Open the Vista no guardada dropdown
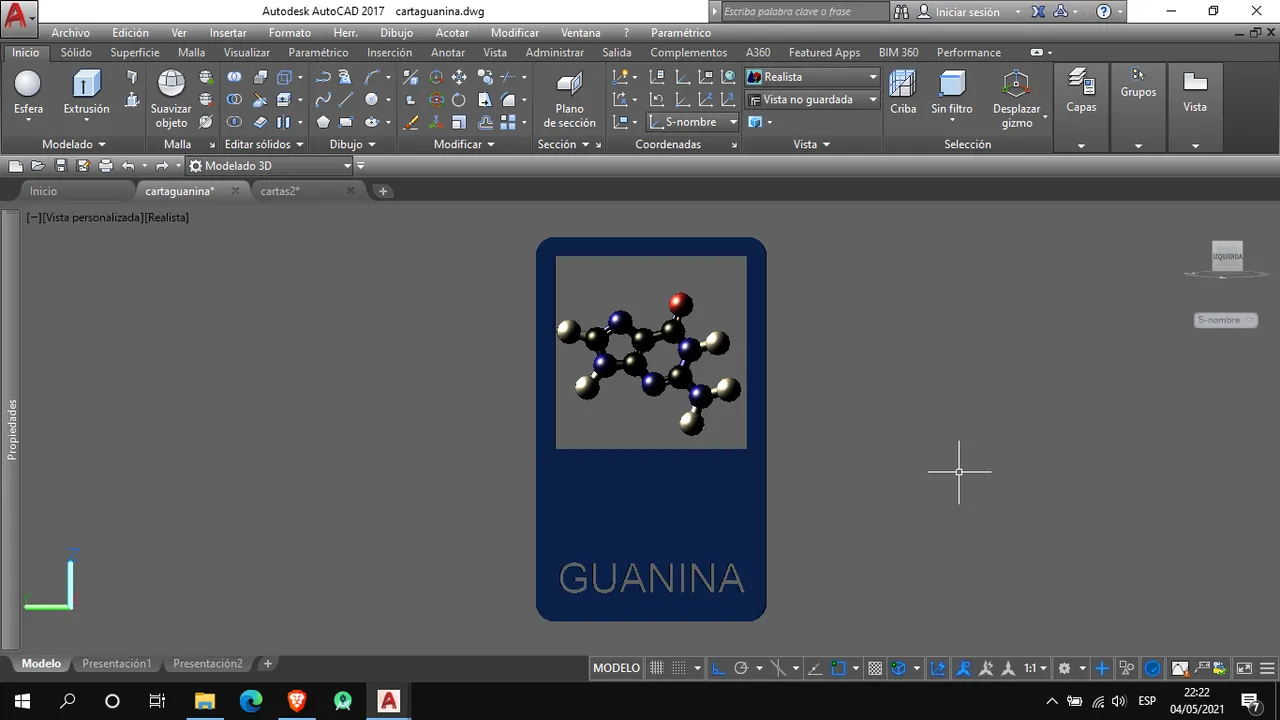This screenshot has width=1280, height=720. click(x=812, y=99)
